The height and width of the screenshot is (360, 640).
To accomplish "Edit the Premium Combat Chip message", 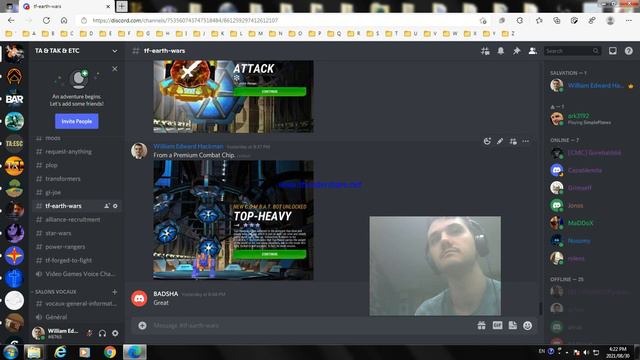I will tap(500, 141).
